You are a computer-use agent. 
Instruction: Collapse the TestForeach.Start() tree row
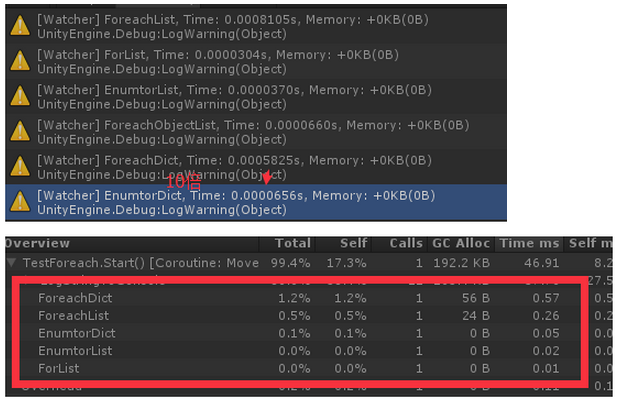[12, 262]
